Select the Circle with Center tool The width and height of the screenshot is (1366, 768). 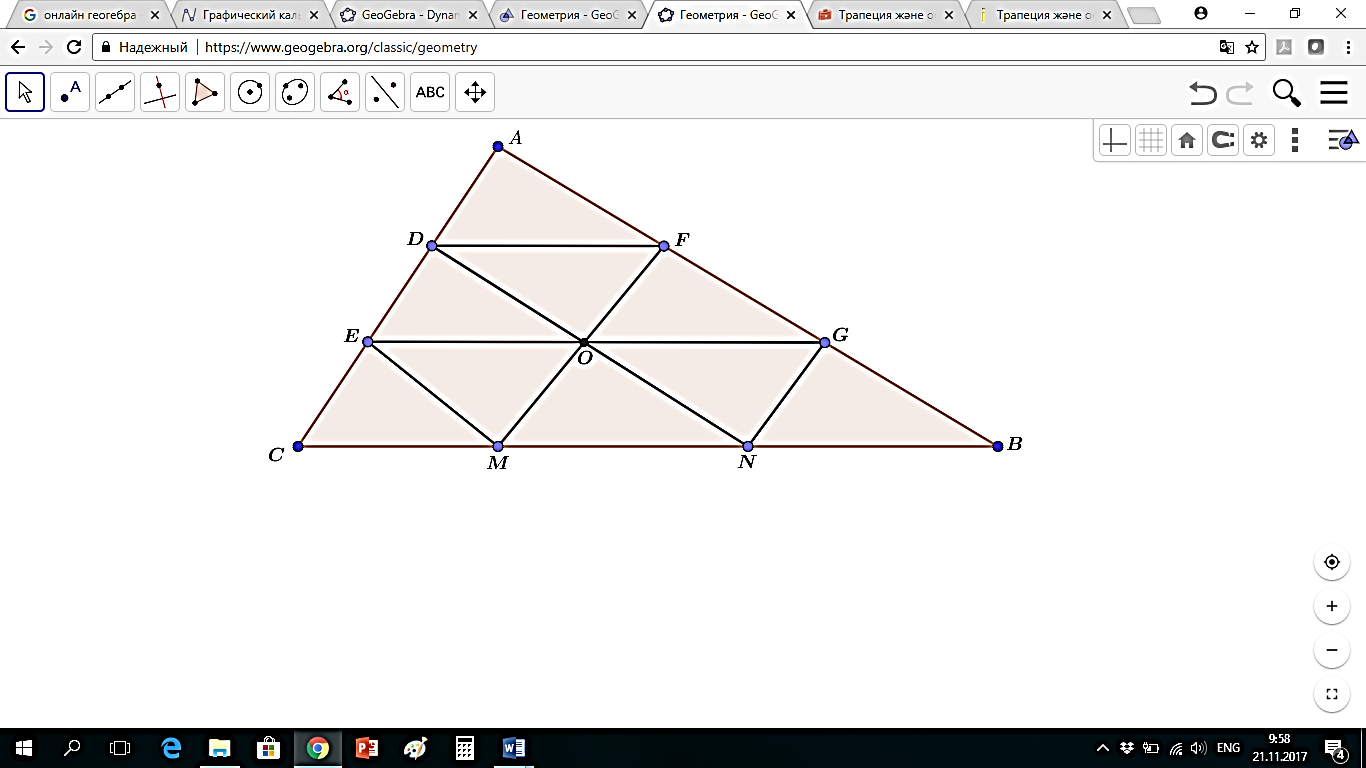pyautogui.click(x=250, y=92)
